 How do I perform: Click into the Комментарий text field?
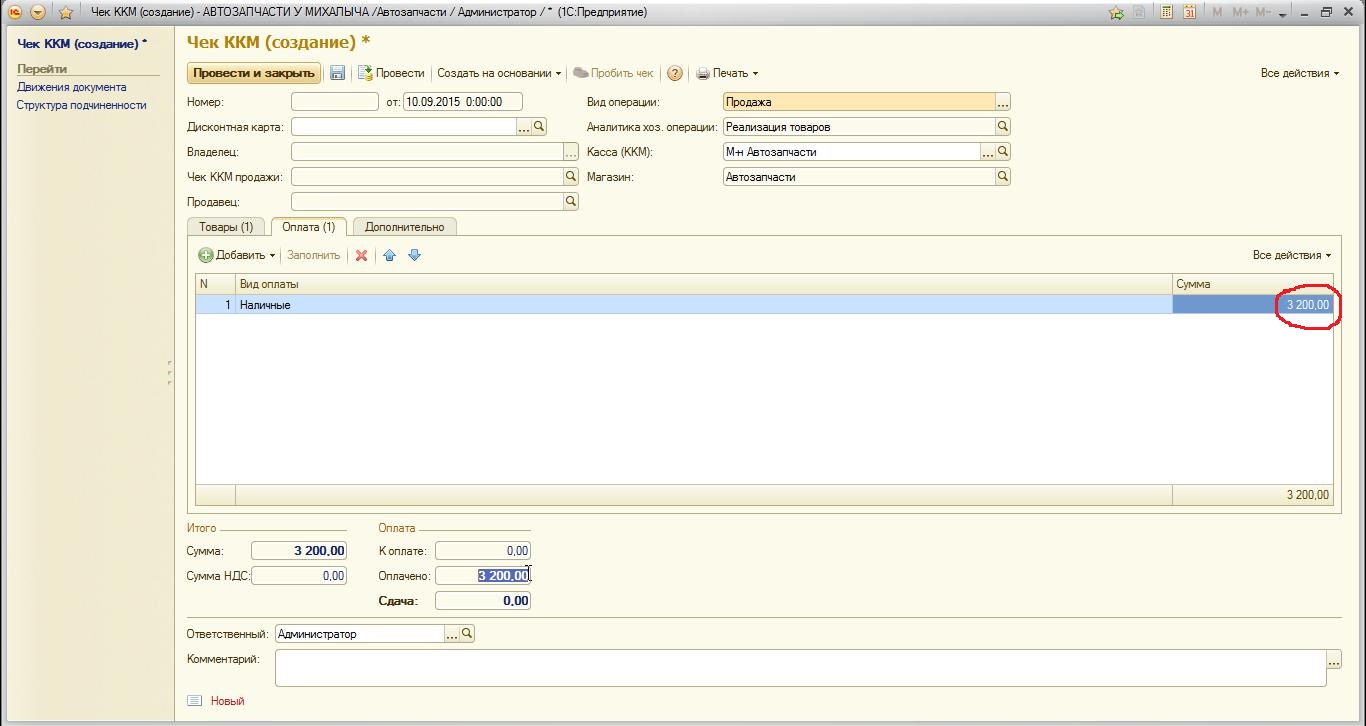tap(800, 668)
